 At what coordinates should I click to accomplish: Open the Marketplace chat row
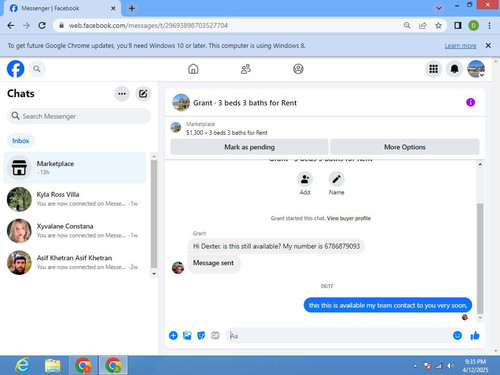75,168
